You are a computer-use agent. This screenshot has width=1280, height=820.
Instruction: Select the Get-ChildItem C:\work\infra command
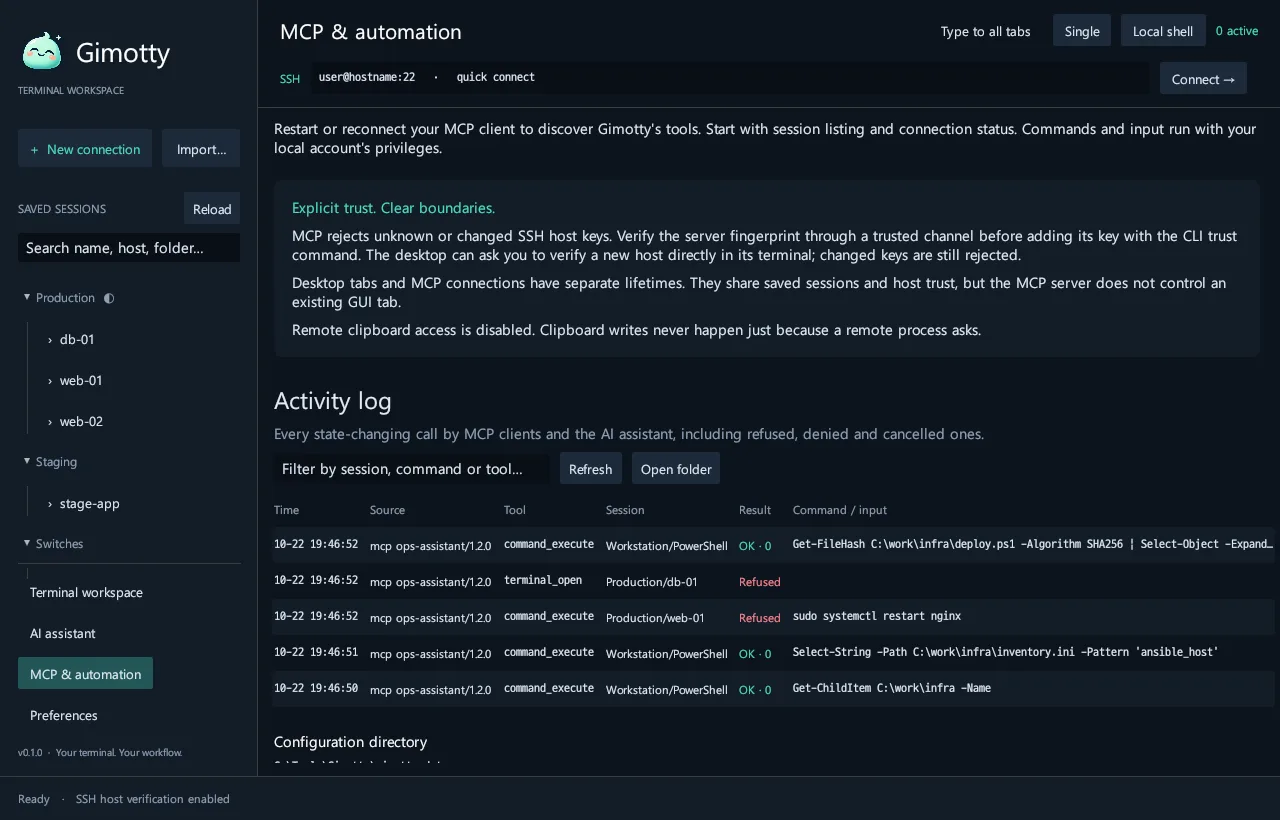click(x=892, y=689)
